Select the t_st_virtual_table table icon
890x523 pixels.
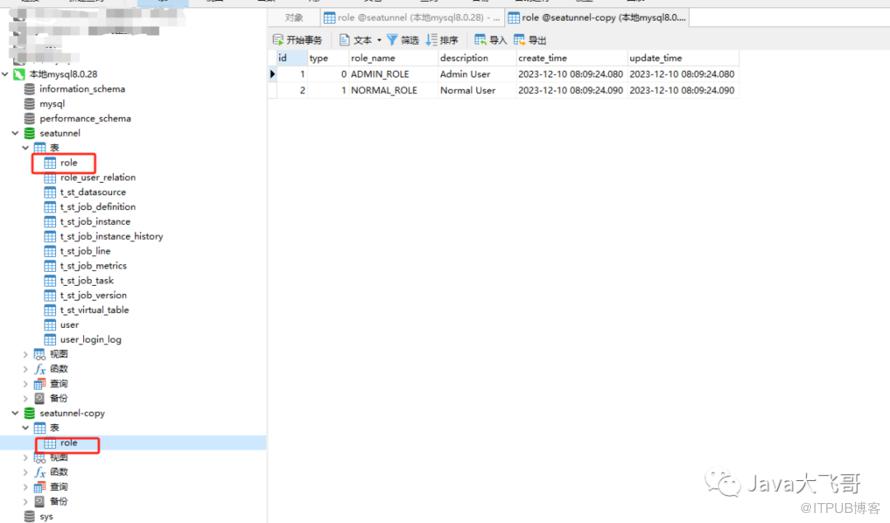pyautogui.click(x=50, y=311)
